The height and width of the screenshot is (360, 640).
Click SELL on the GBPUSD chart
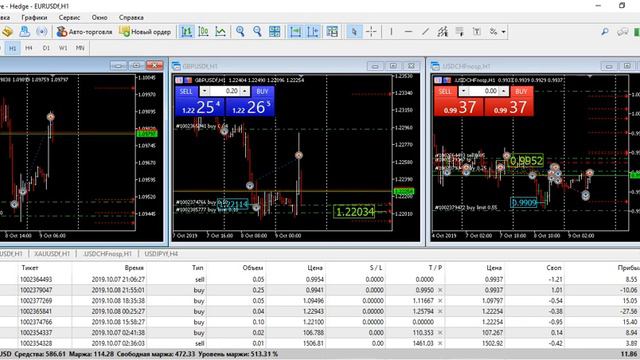(x=186, y=91)
